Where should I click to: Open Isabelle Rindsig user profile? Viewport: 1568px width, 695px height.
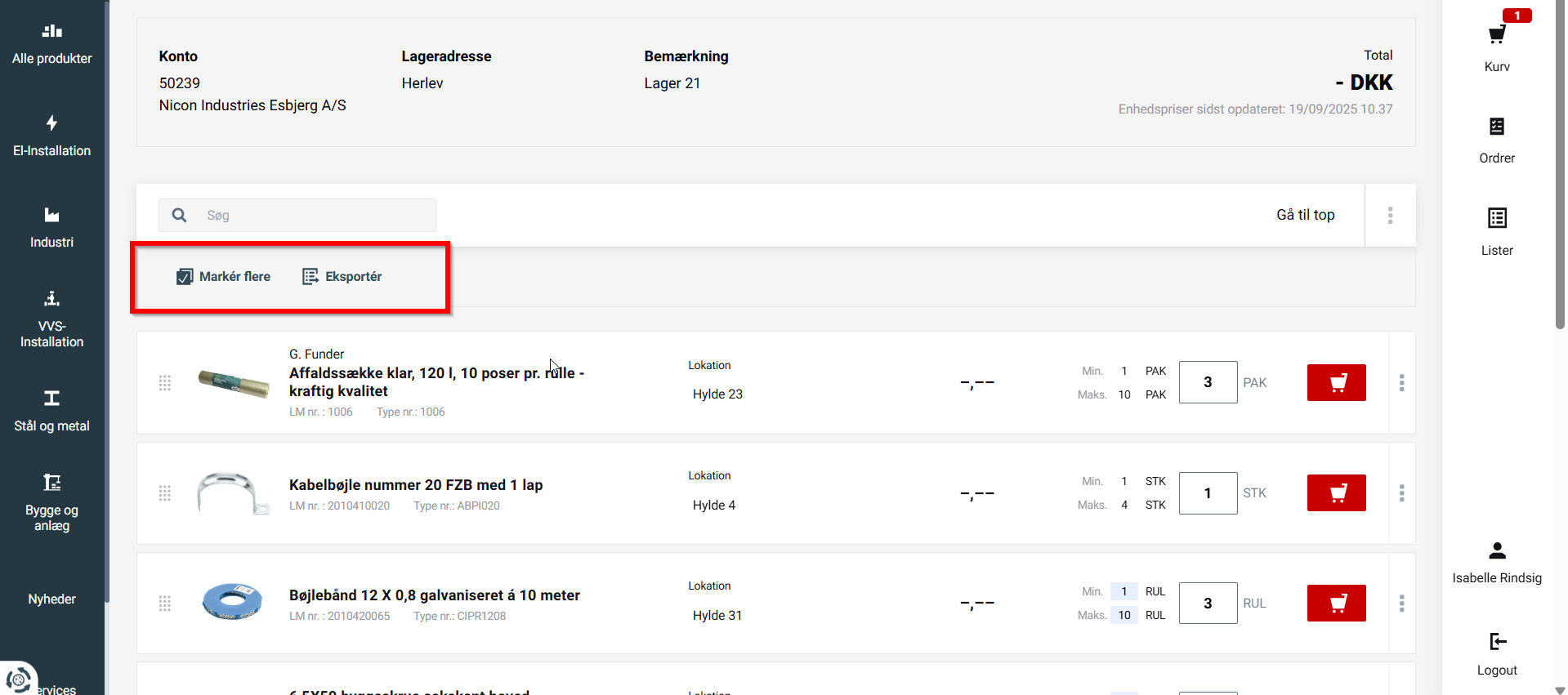tap(1496, 563)
